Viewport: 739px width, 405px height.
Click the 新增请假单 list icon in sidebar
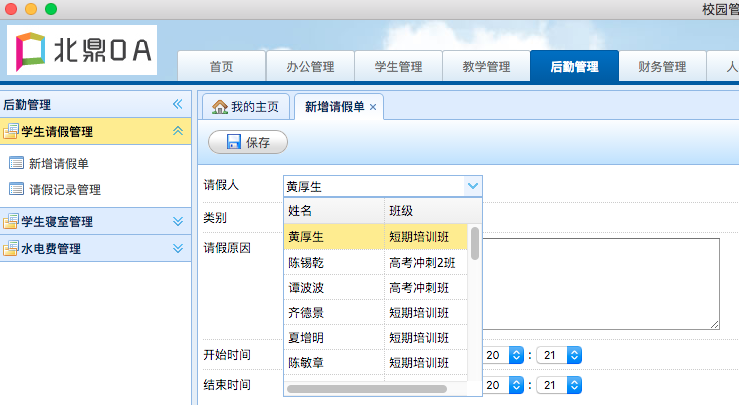click(x=16, y=164)
